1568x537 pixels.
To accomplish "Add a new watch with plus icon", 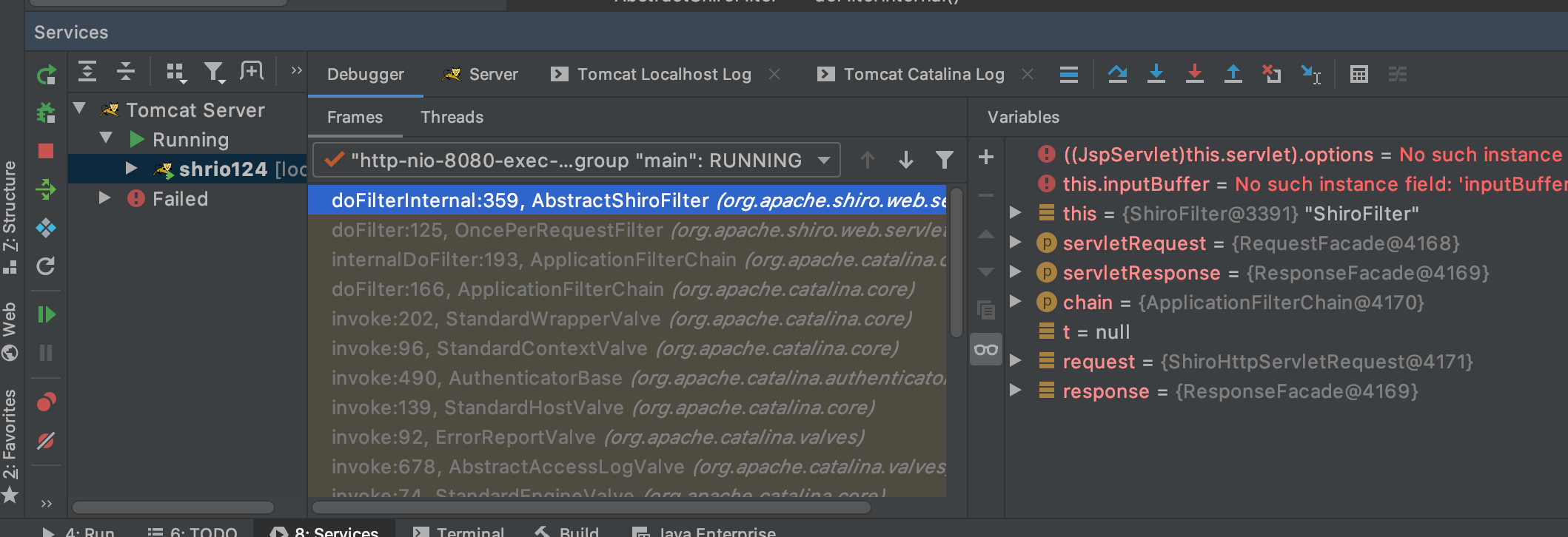I will pos(986,157).
